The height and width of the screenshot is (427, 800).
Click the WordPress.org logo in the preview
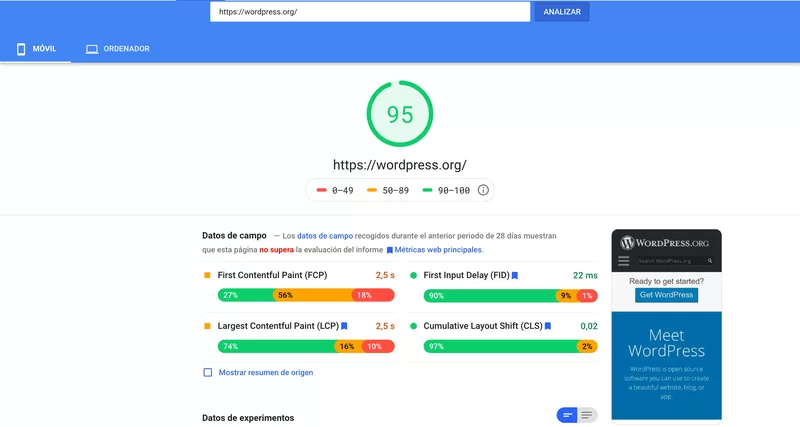tap(665, 243)
